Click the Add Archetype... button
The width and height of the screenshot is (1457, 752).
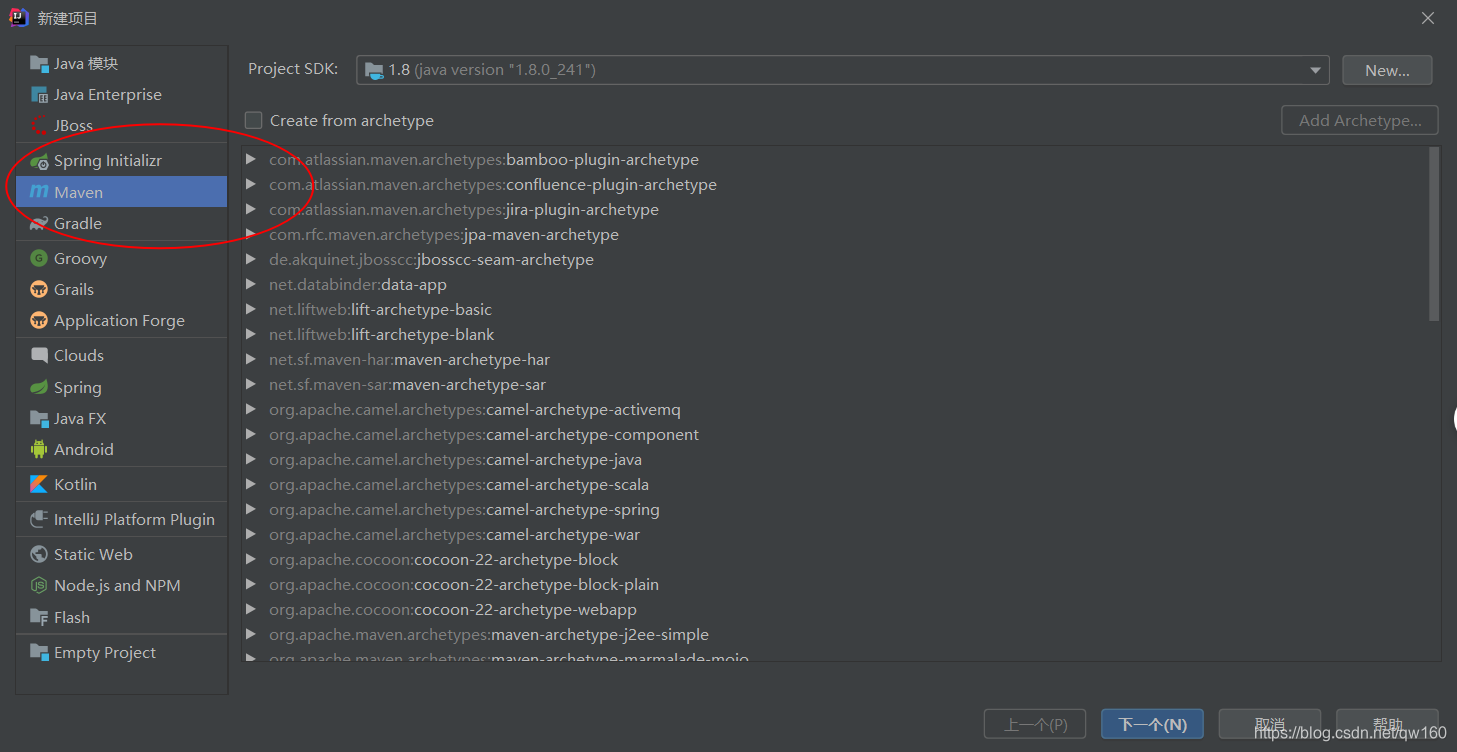click(1360, 121)
